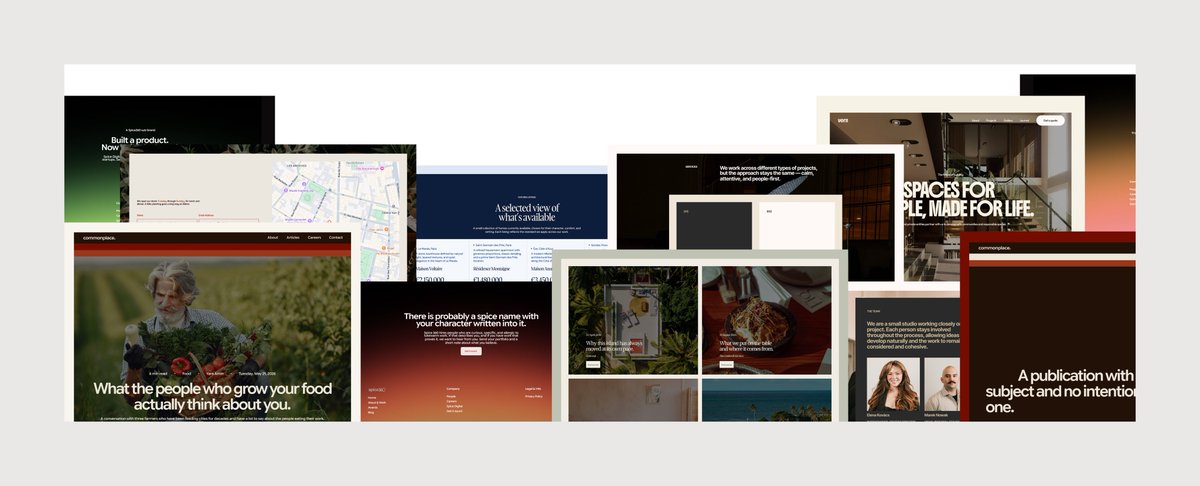
Task: Select Careers in the farmer page navigation
Action: pyautogui.click(x=314, y=238)
